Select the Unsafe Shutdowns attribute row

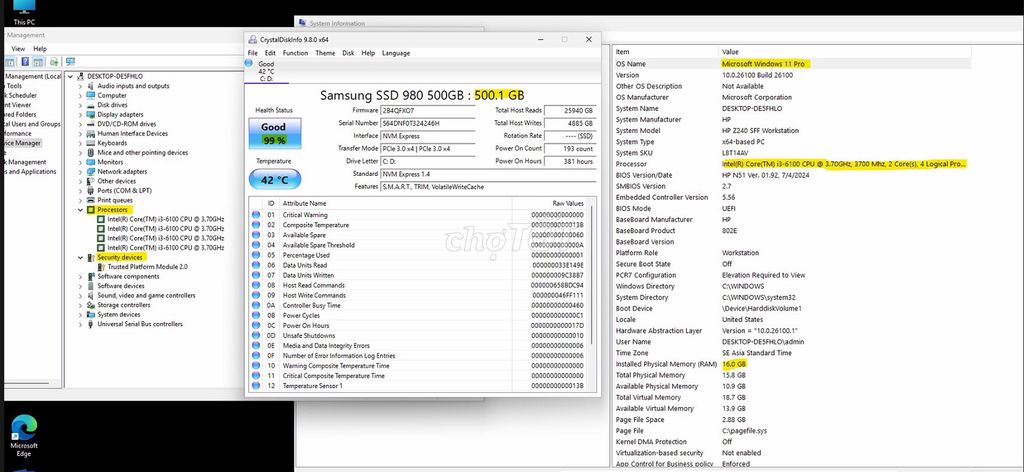click(418, 336)
